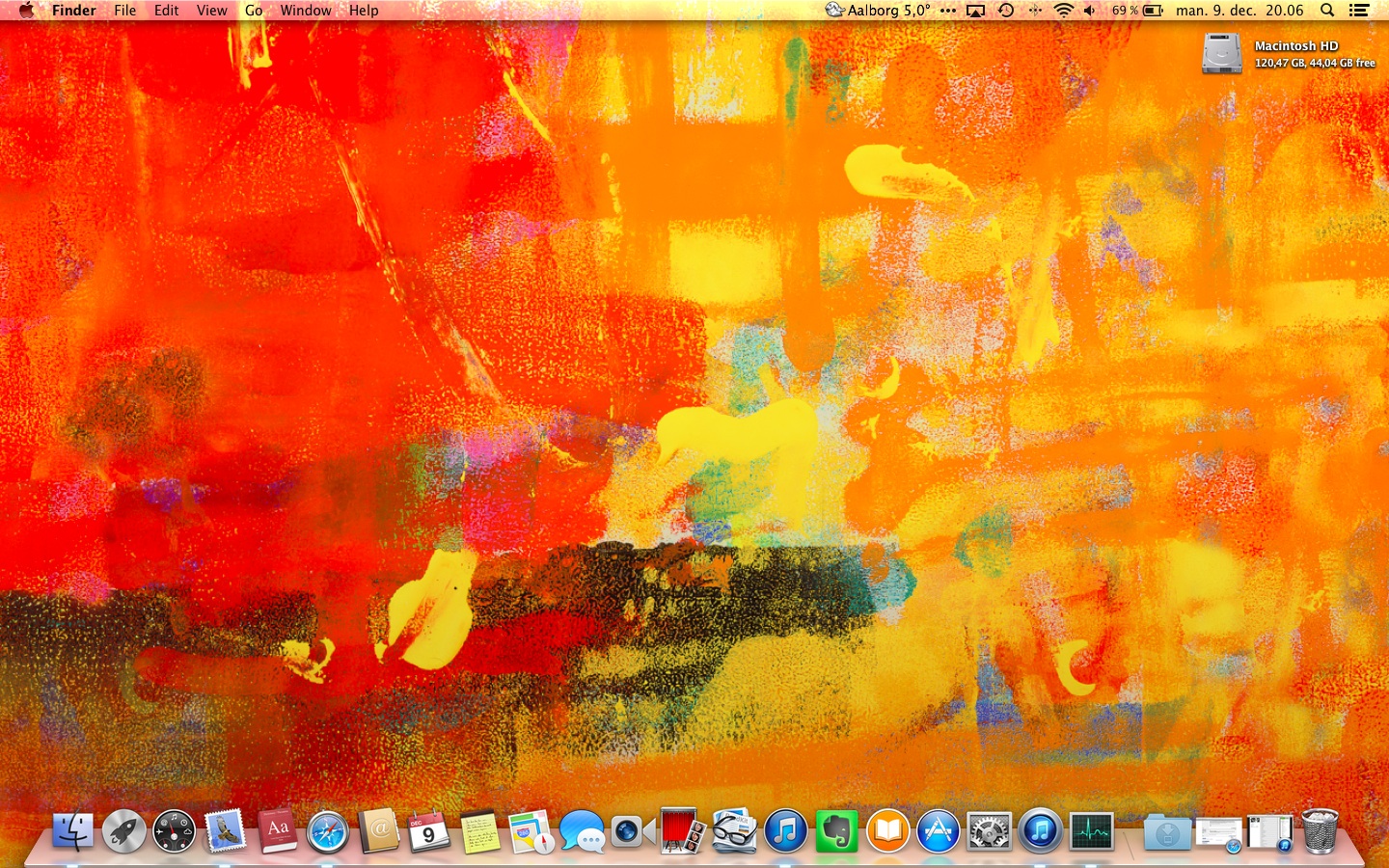Open the volume speaker menu bar icon

tap(1090, 11)
